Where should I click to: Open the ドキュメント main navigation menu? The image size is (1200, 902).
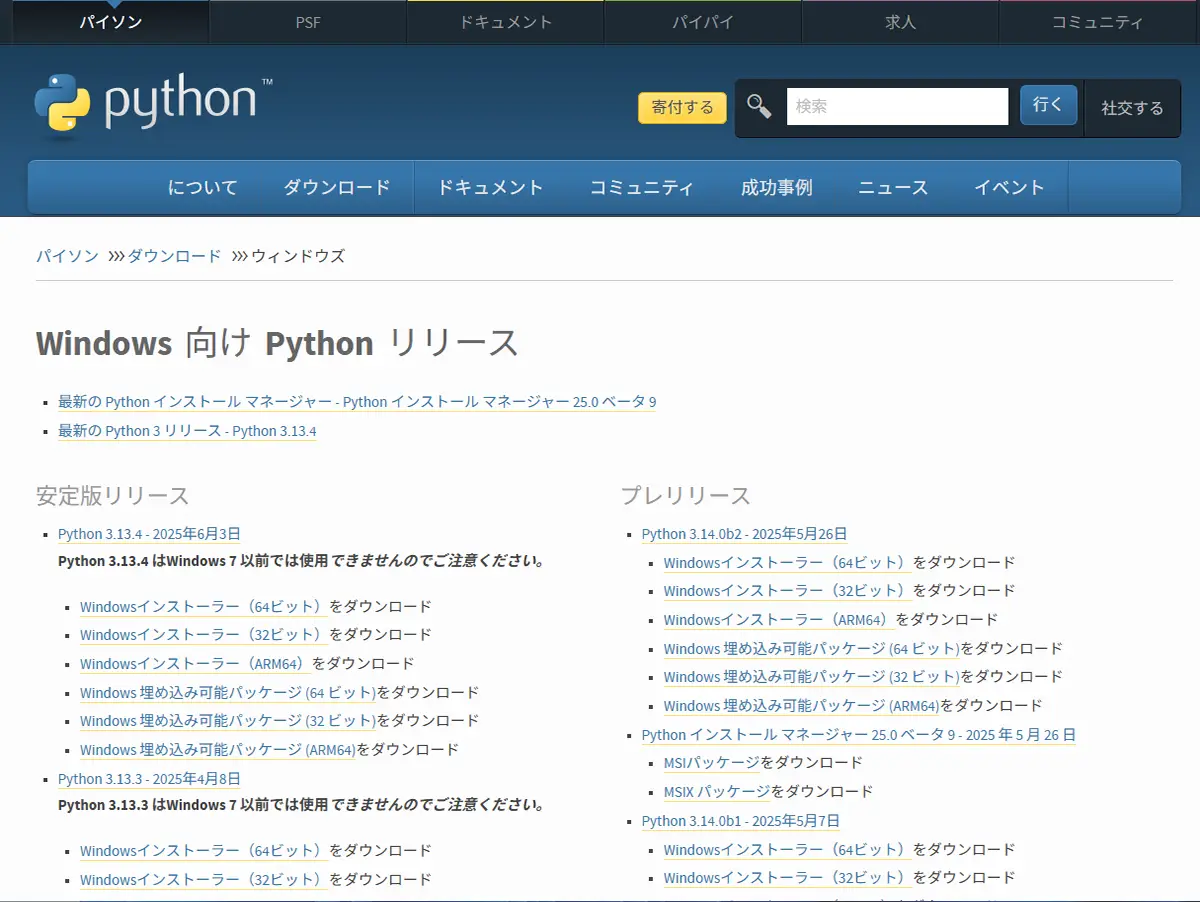coord(490,187)
